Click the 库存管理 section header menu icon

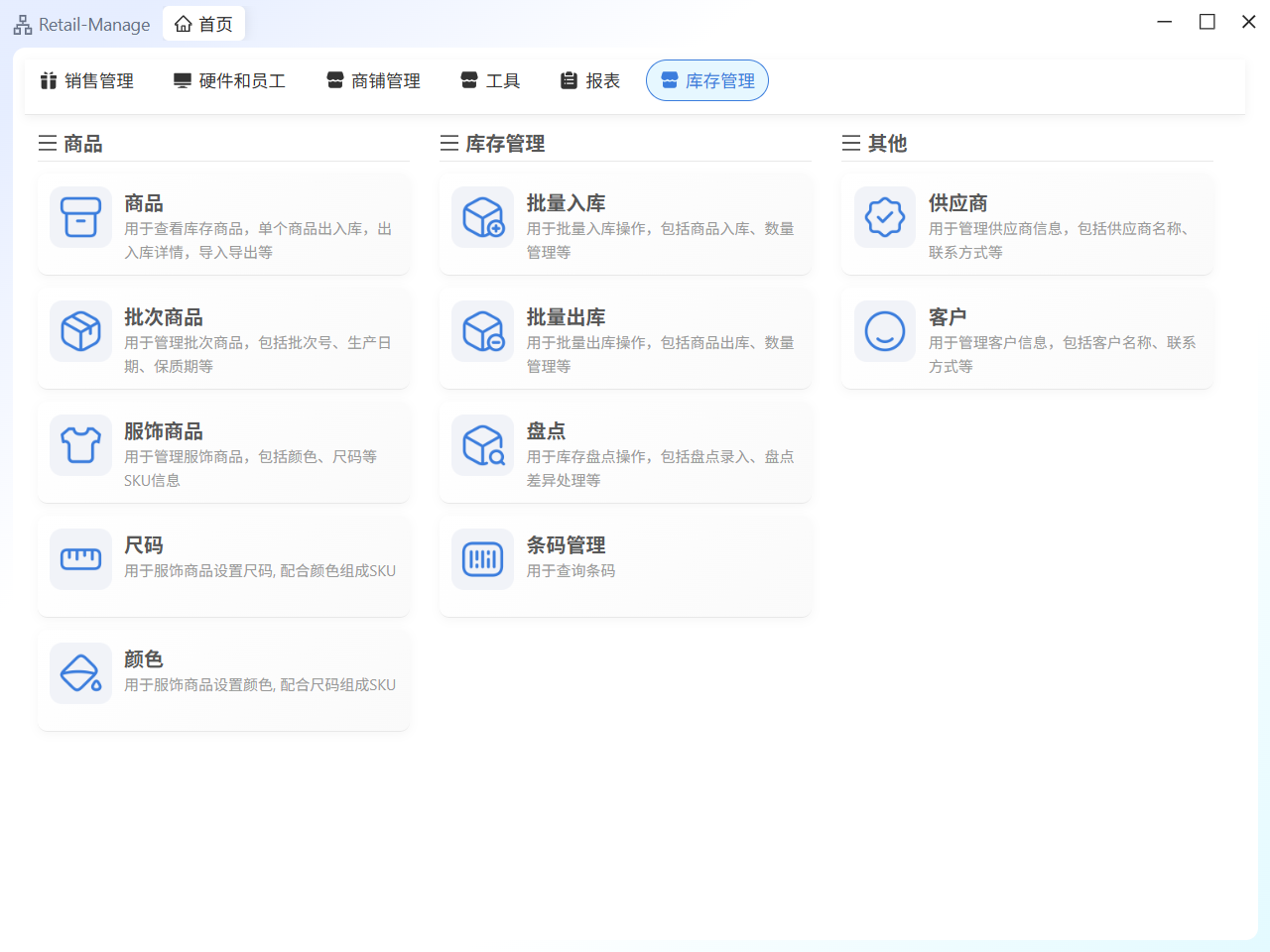coord(449,144)
